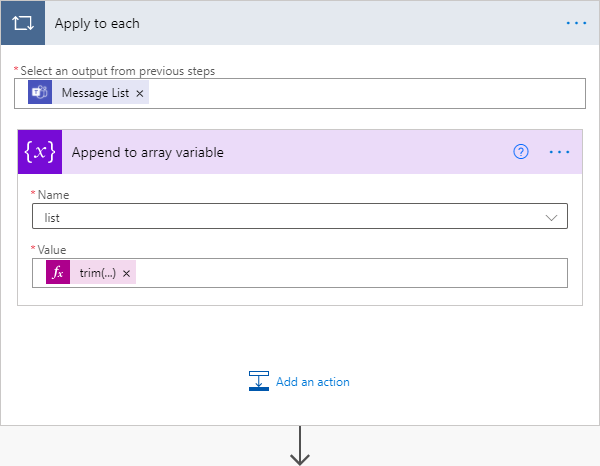Click empty area of Value field
Screen dimensions: 600x466
click(350, 273)
